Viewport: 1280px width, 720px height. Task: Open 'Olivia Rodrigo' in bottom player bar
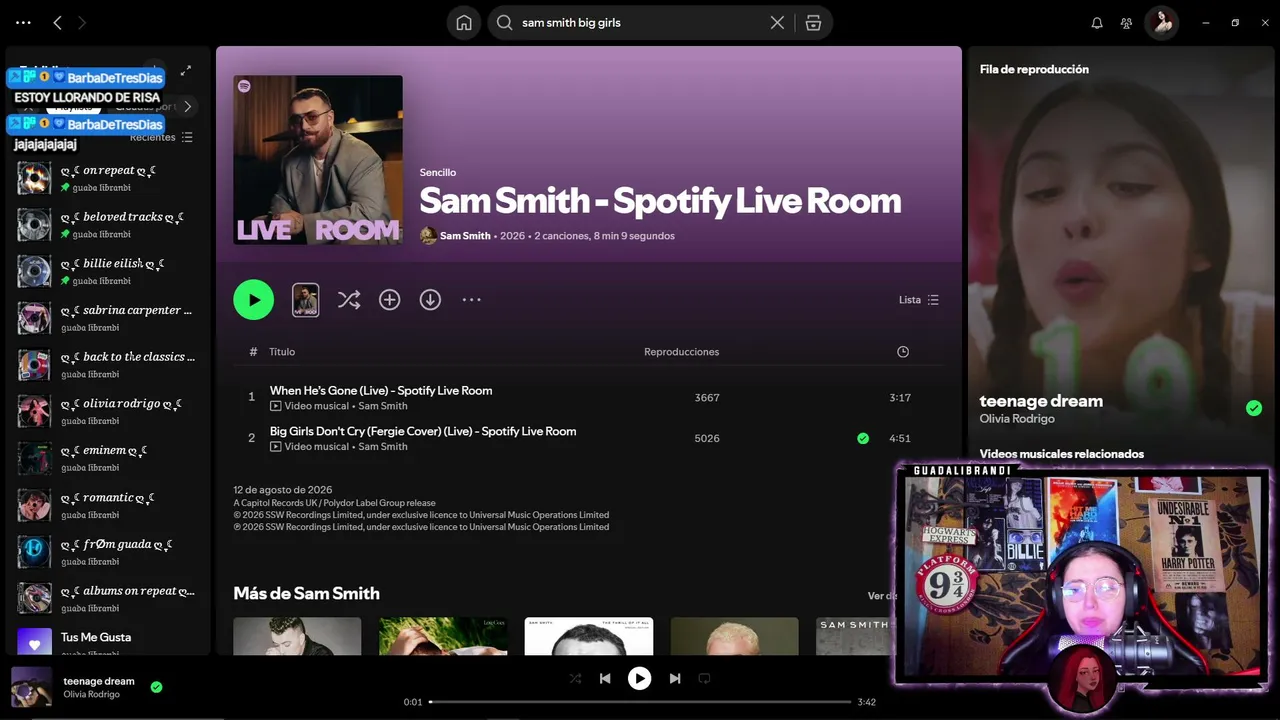point(91,694)
